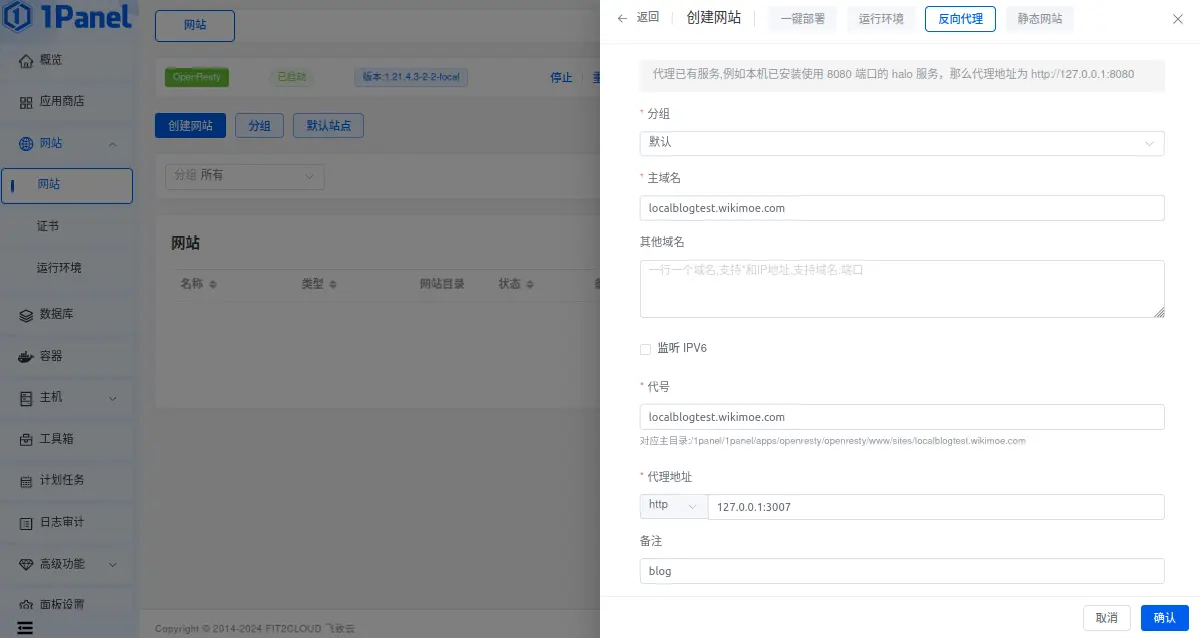1200x638 pixels.
Task: Enable the 监听 IPV6 checkbox
Action: click(x=645, y=348)
